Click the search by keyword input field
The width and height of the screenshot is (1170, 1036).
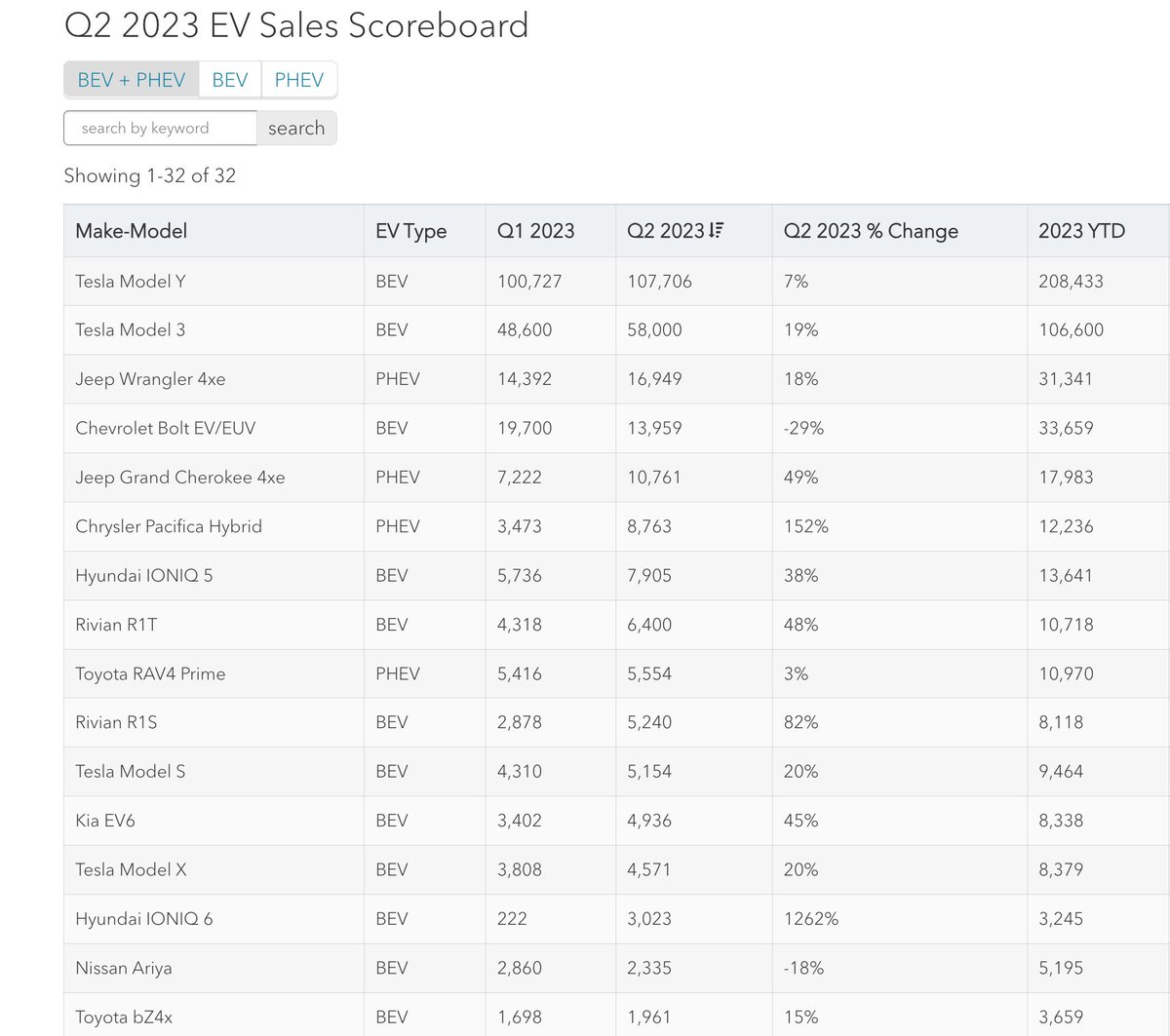tap(159, 128)
